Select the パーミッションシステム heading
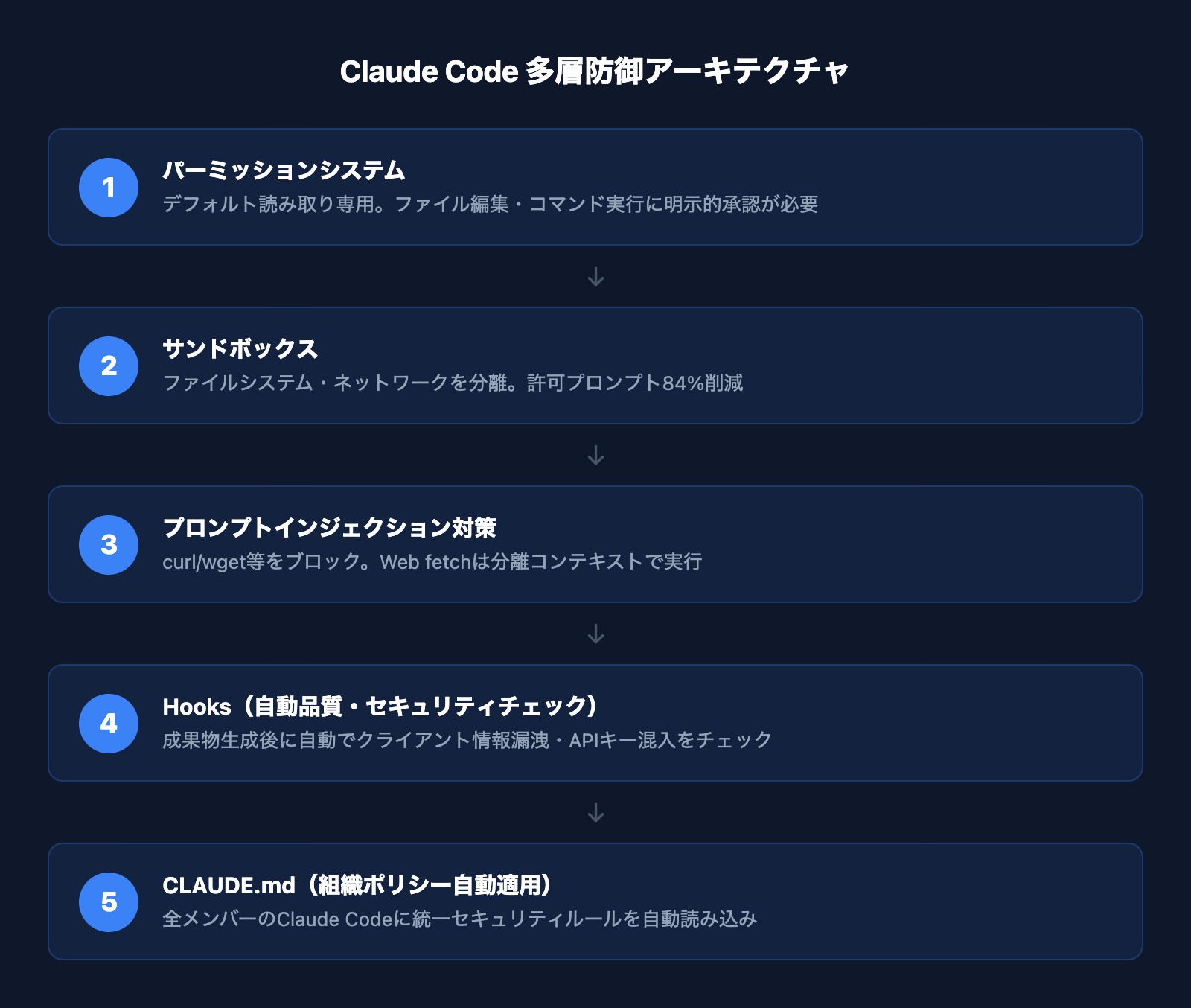Screen dimensions: 1191x1008 (x=284, y=170)
